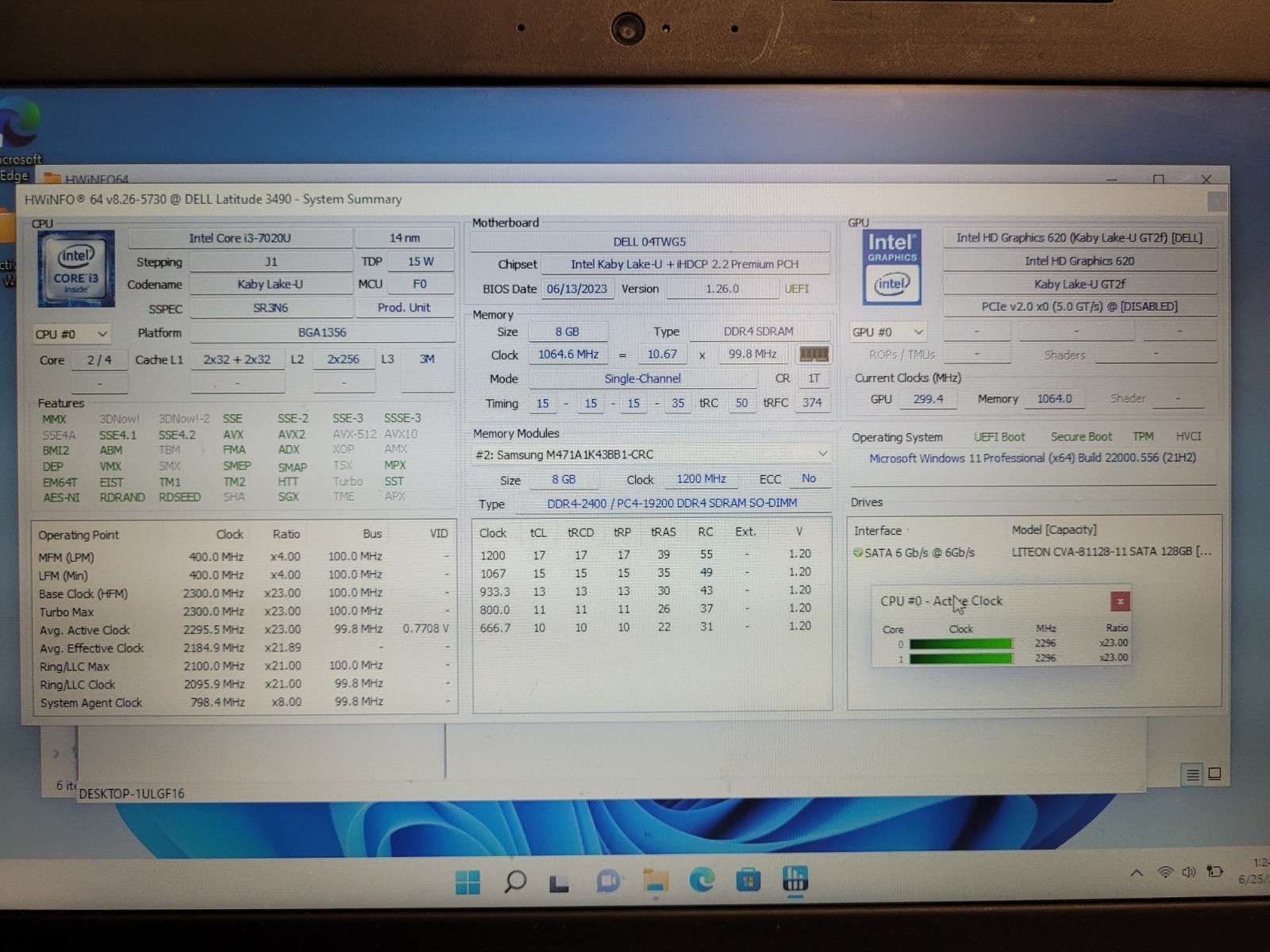The width and height of the screenshot is (1270, 952).
Task: Close the CPU #0 Active Clock popup
Action: (1120, 601)
